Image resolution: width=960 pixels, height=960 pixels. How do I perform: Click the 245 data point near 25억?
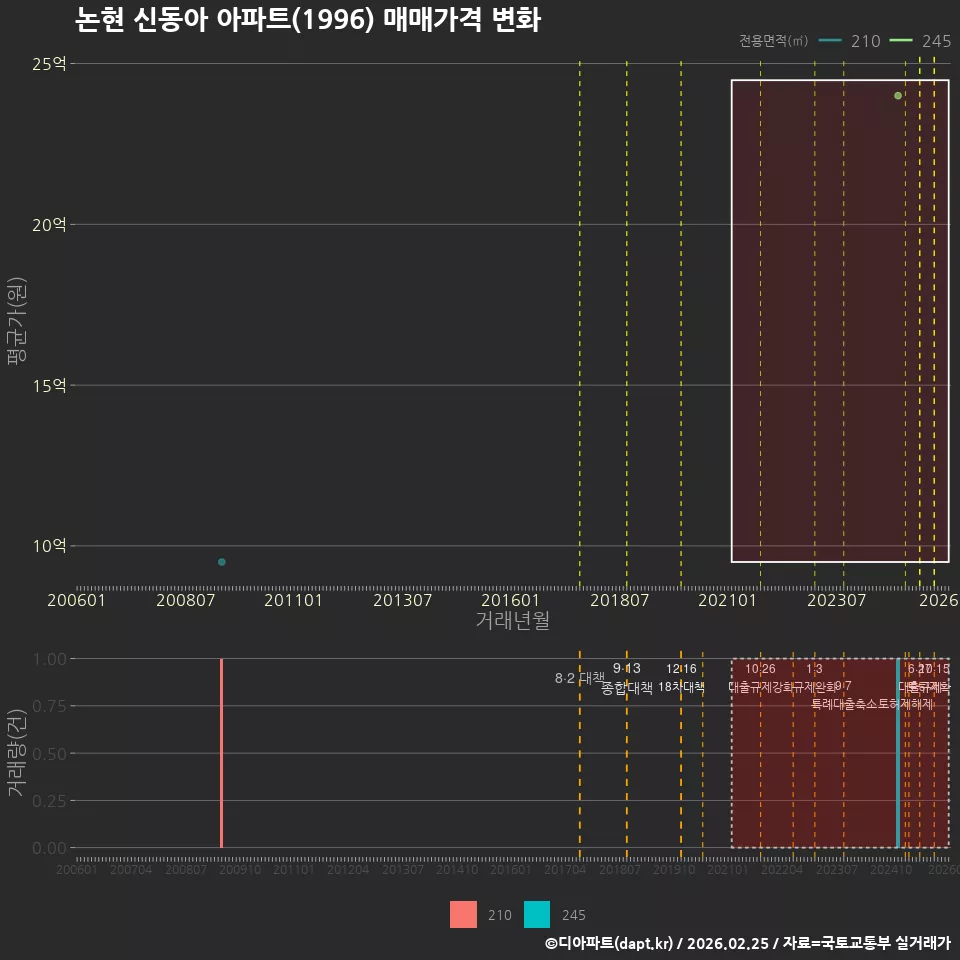898,96
